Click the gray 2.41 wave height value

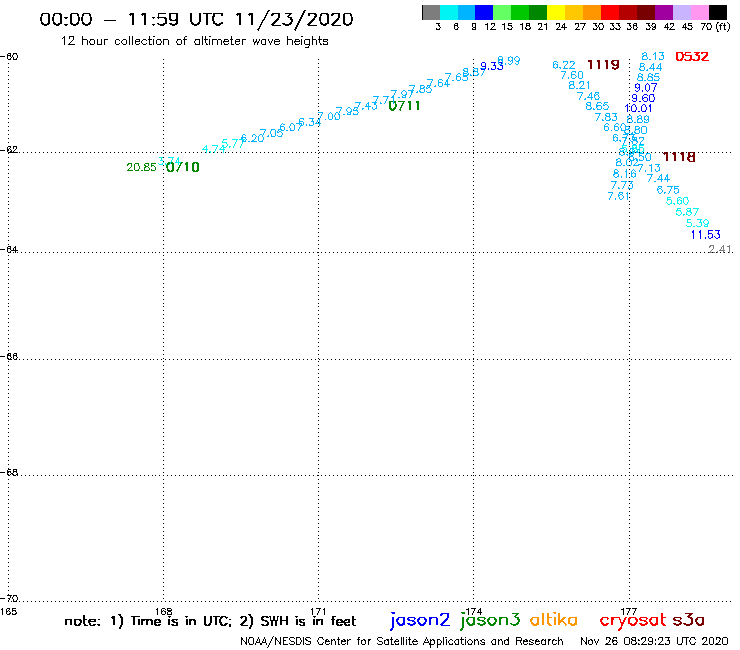(720, 249)
